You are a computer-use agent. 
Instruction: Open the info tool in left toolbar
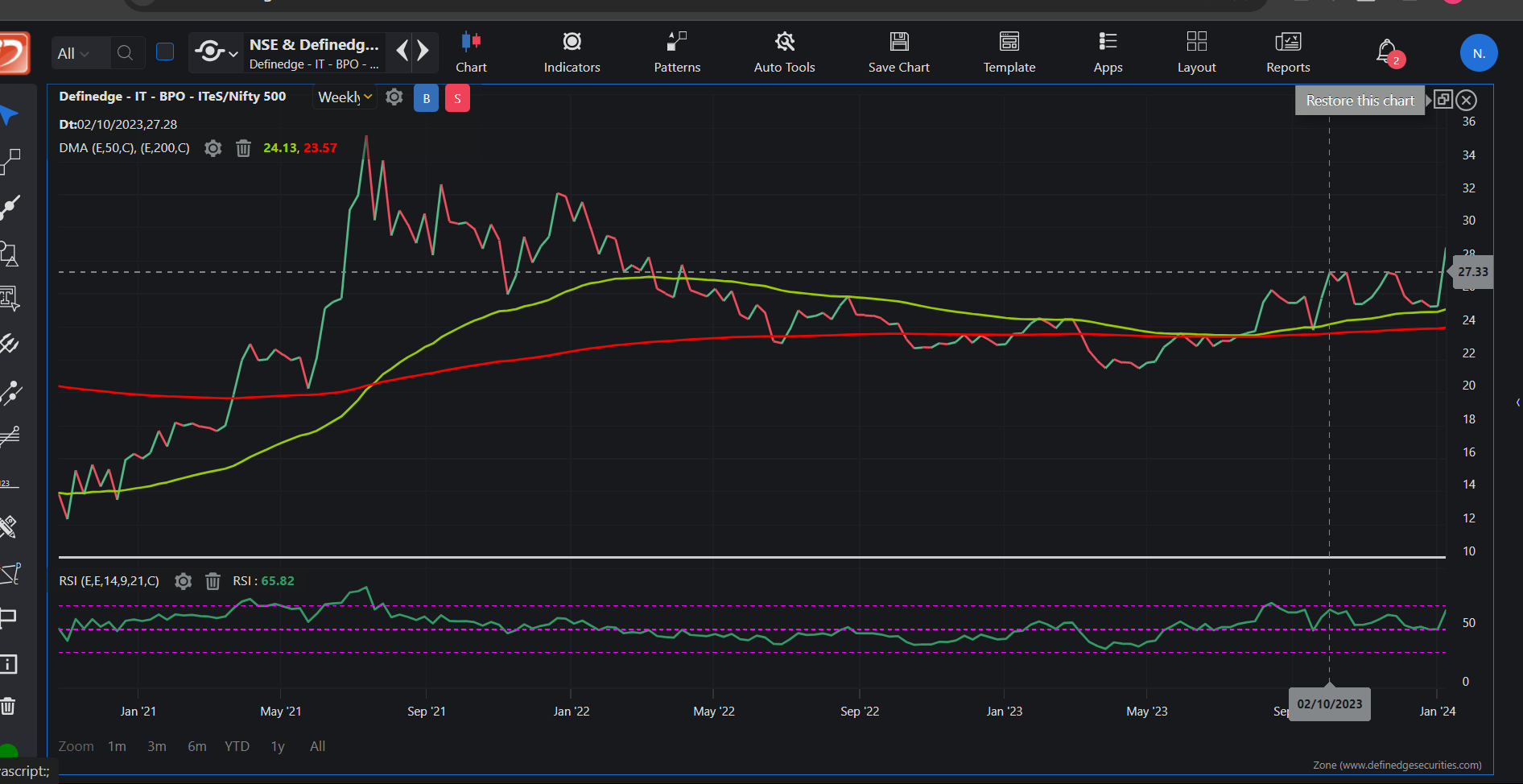8,664
